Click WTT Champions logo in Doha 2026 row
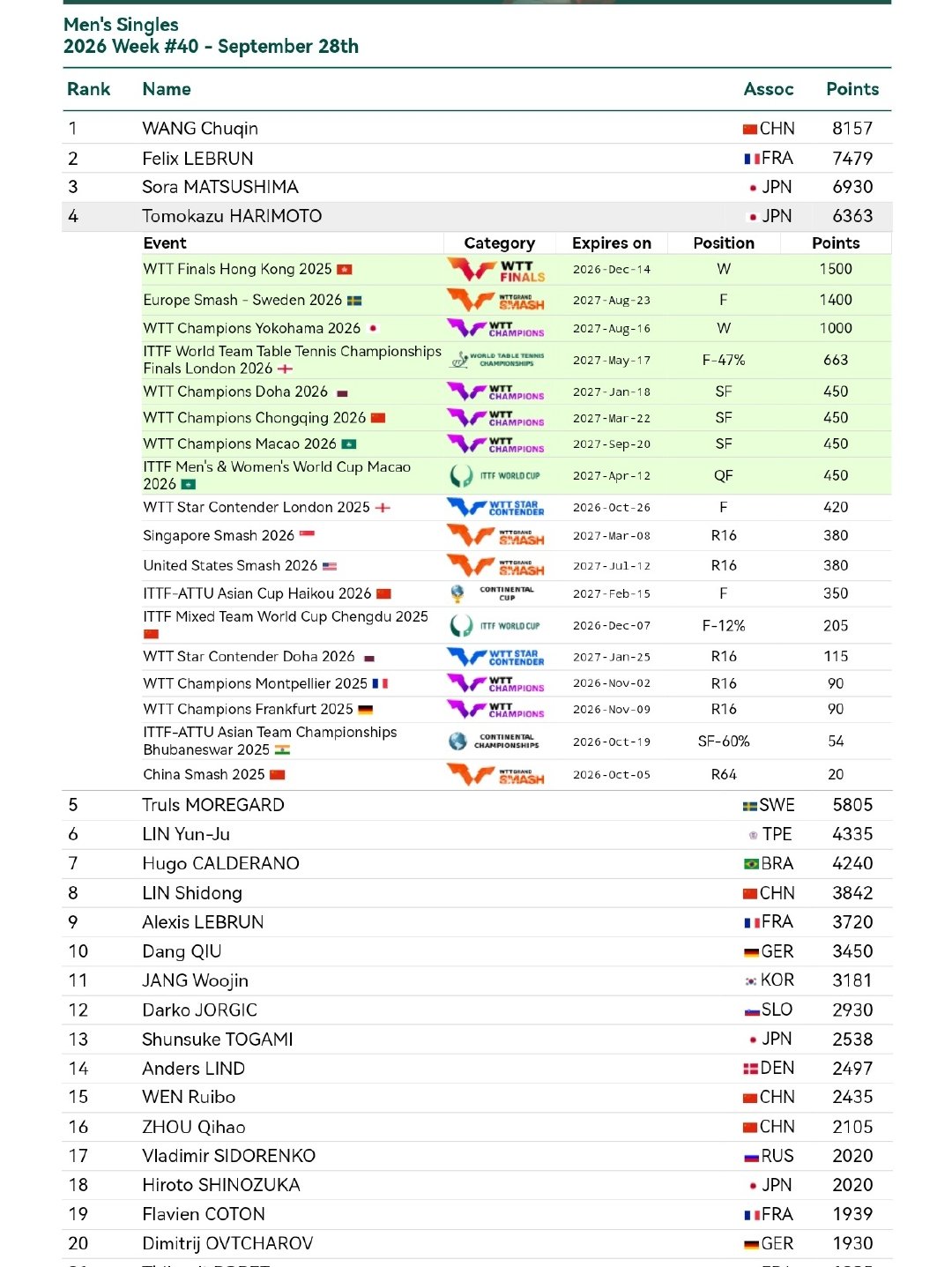Image resolution: width=952 pixels, height=1267 pixels. click(496, 391)
